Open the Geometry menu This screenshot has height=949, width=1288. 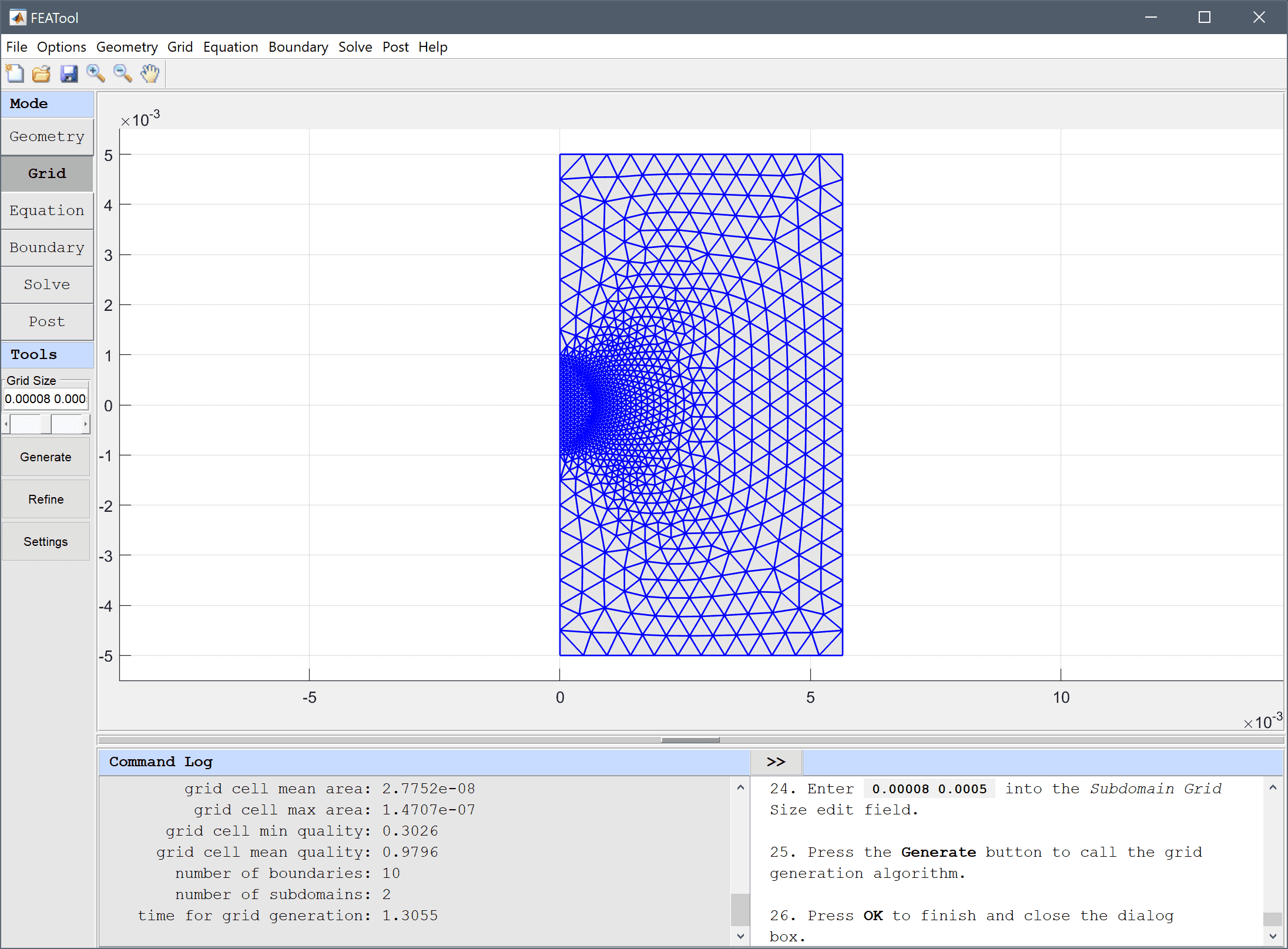[127, 47]
